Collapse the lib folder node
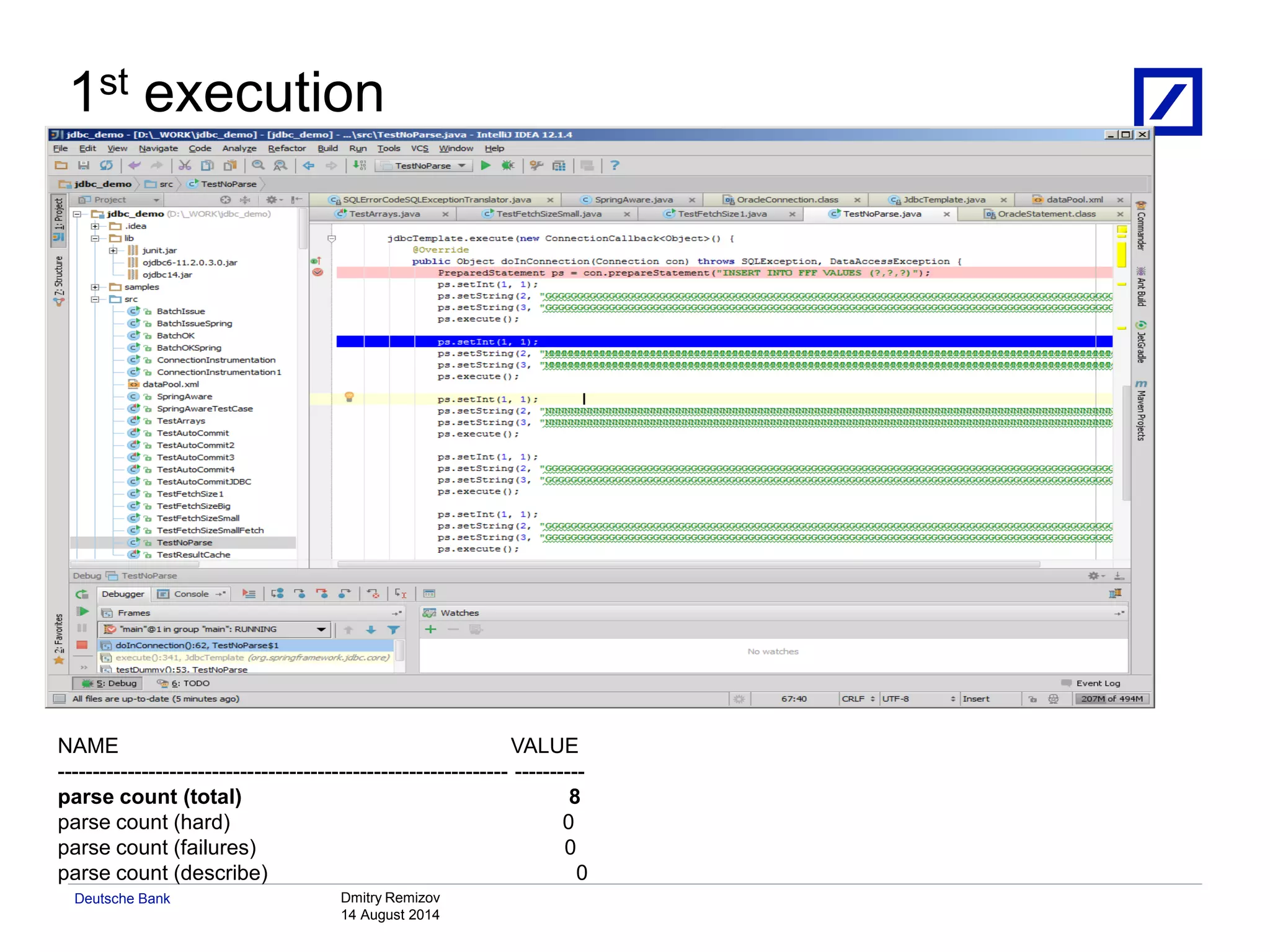 tap(94, 238)
